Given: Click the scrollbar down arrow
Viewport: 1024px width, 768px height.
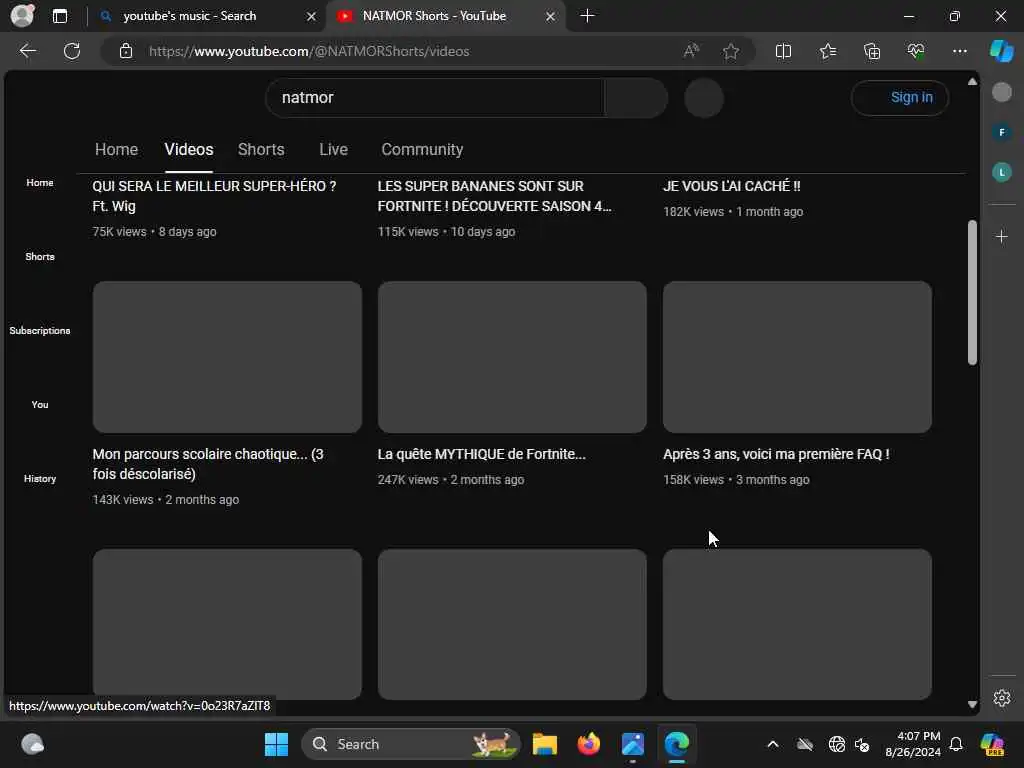Looking at the screenshot, I should click(972, 705).
